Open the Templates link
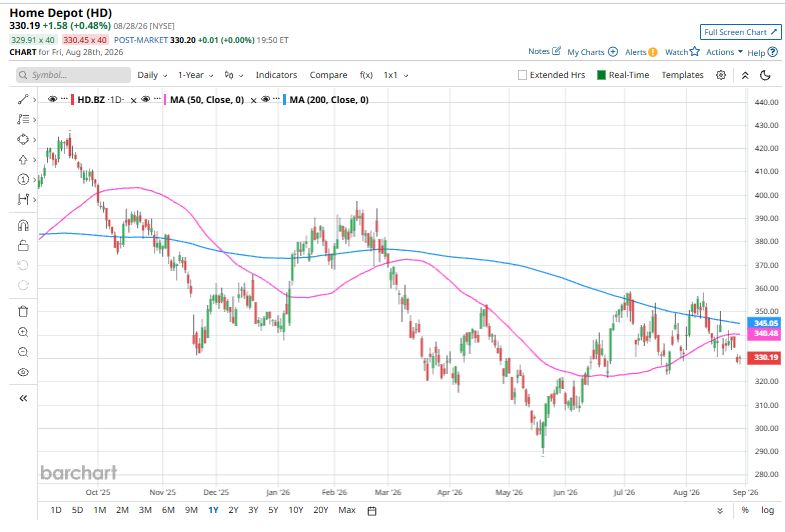Viewport: 785px width, 532px height. click(682, 75)
